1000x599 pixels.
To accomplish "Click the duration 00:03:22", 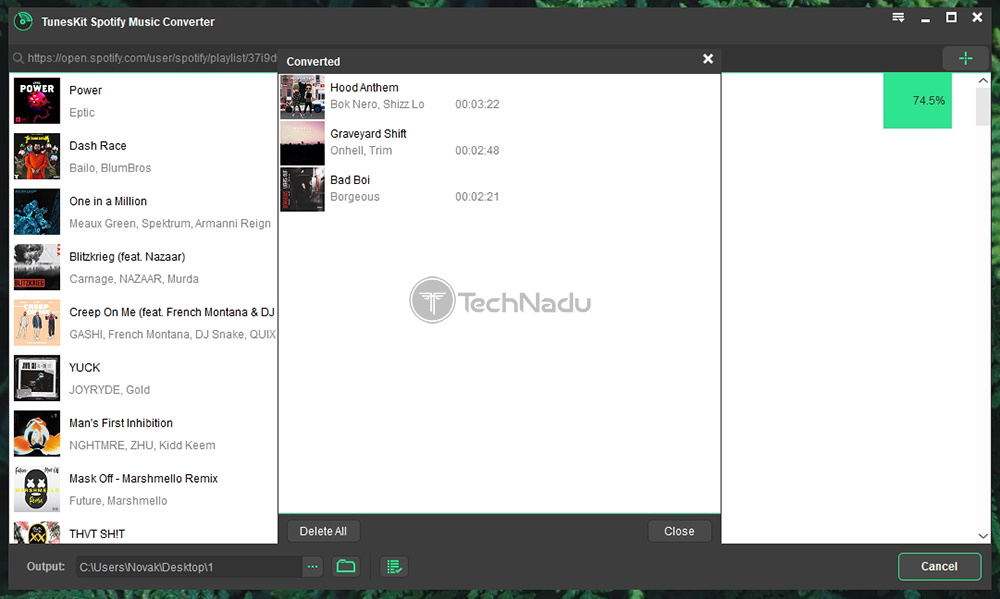I will point(477,105).
